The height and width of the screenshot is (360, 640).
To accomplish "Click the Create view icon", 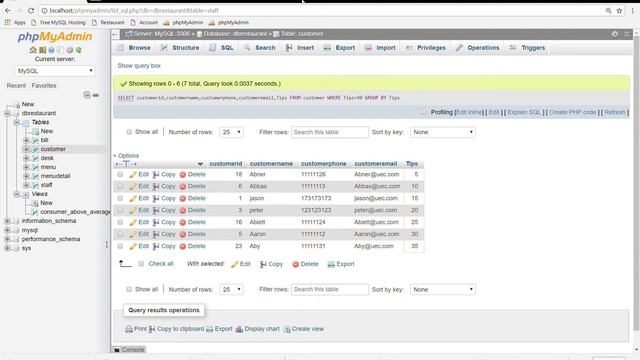I will pos(287,329).
